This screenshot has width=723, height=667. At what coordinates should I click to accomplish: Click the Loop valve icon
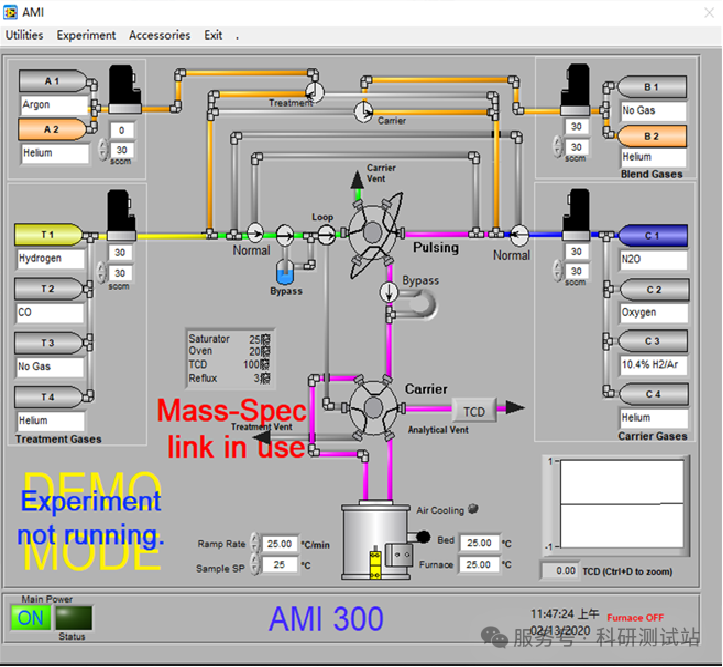pyautogui.click(x=326, y=234)
